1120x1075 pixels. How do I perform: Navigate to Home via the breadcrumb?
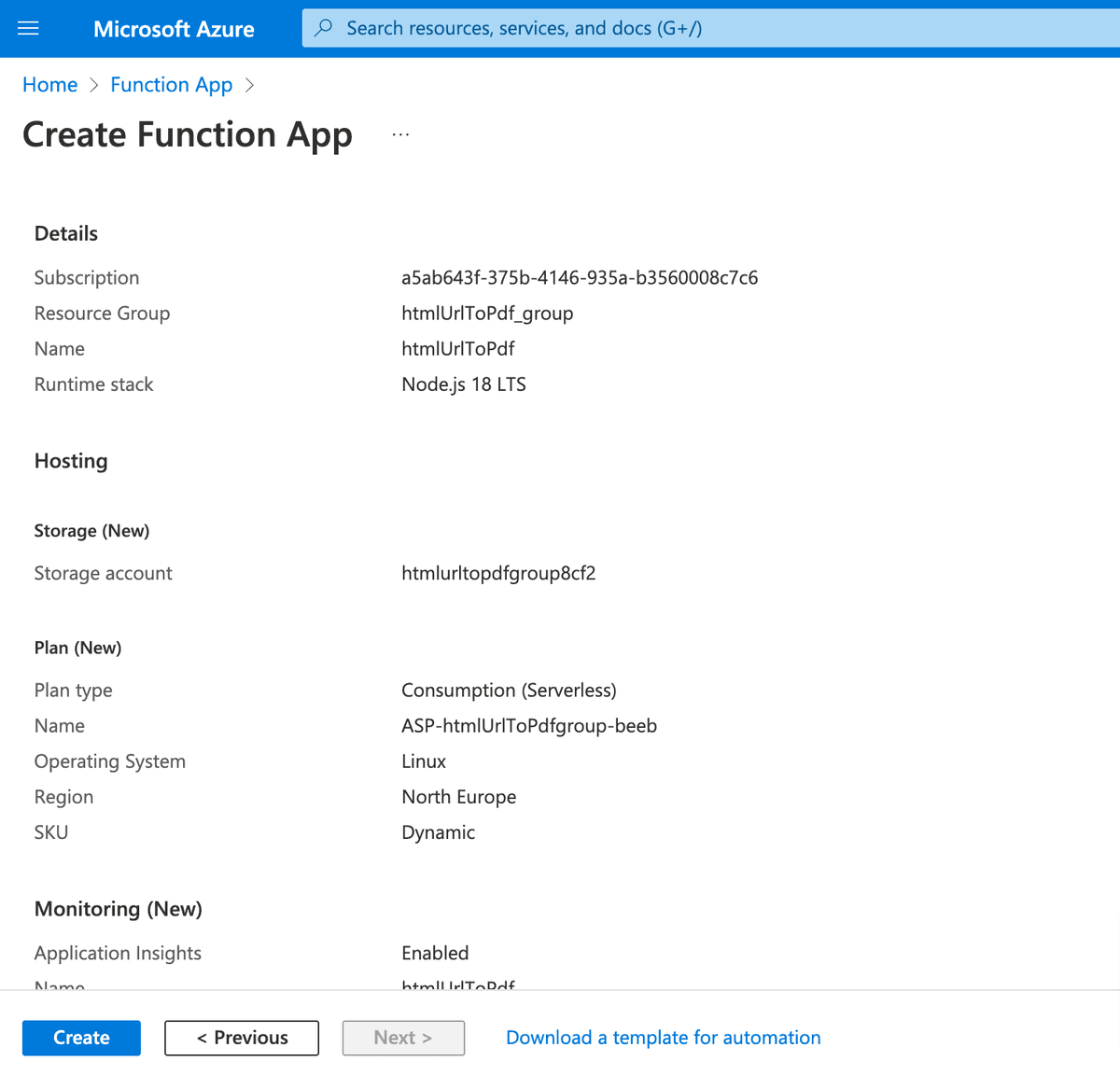coord(49,84)
